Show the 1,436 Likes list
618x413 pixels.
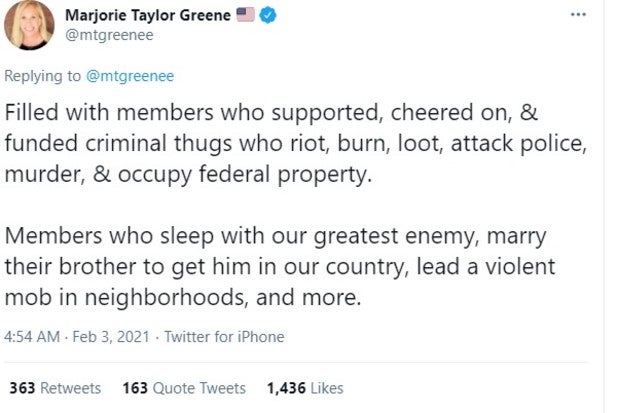(304, 388)
